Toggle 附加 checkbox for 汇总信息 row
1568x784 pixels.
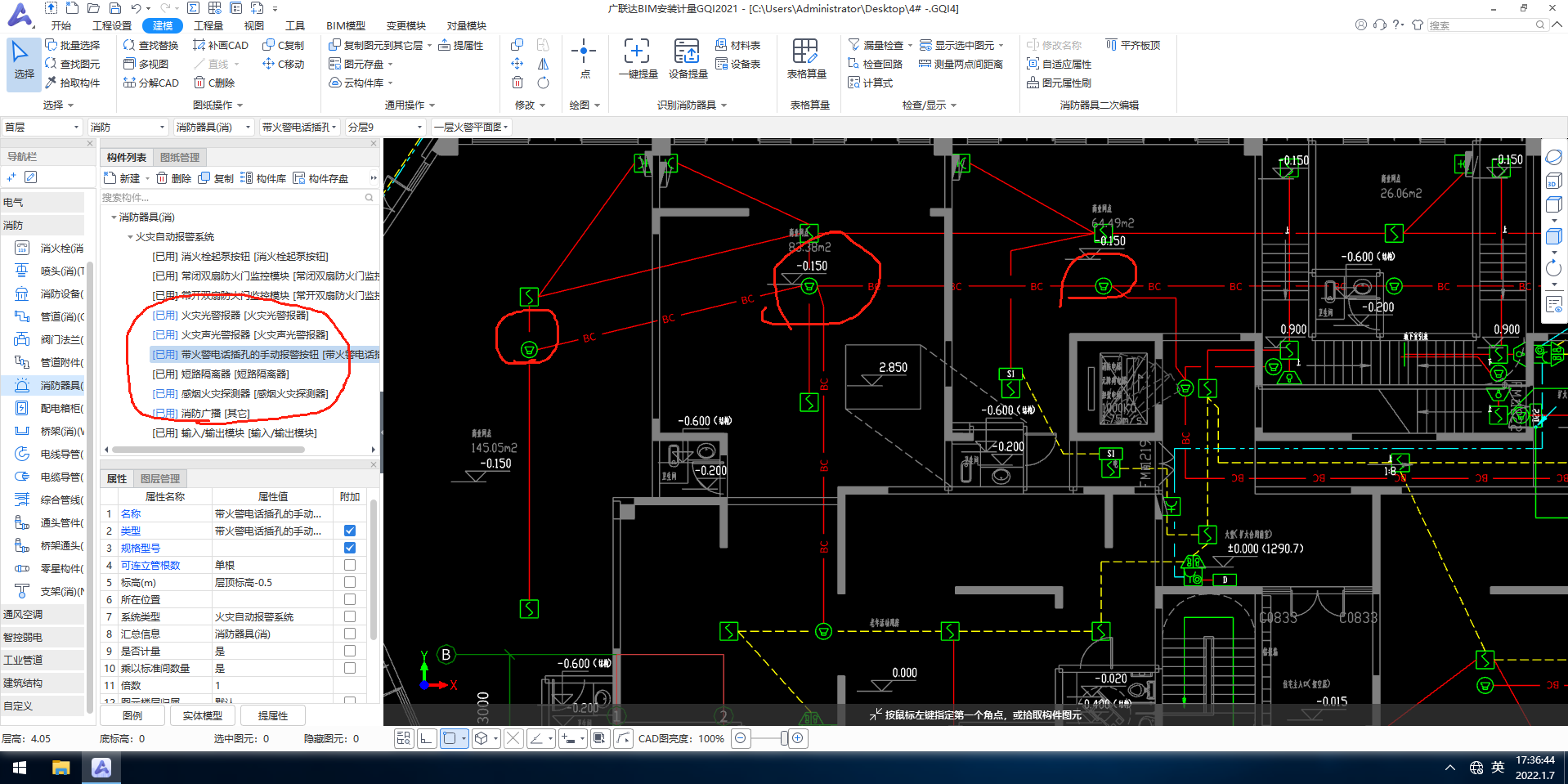pos(350,634)
